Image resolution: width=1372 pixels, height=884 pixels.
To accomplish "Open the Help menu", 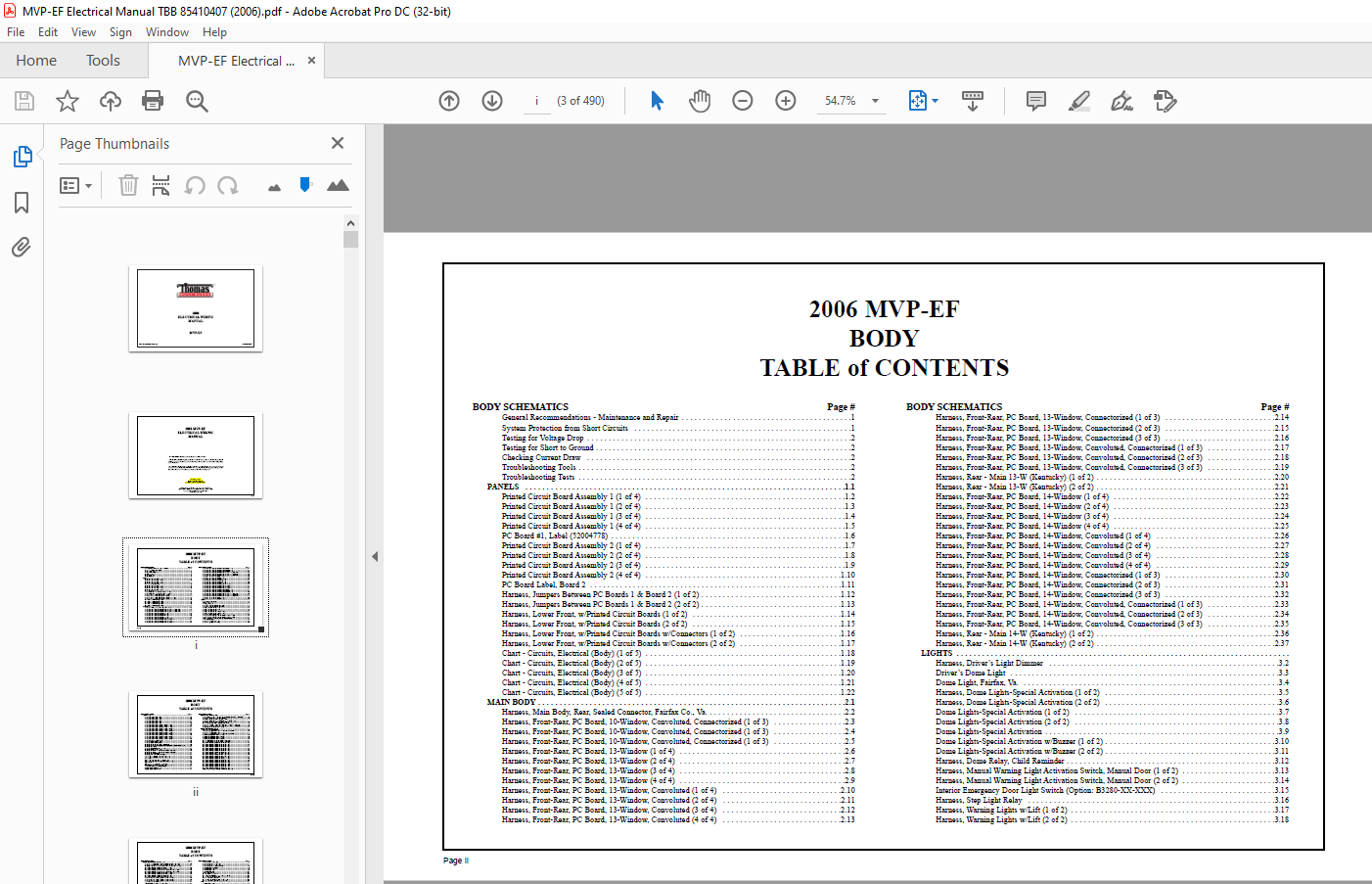I will [x=214, y=32].
